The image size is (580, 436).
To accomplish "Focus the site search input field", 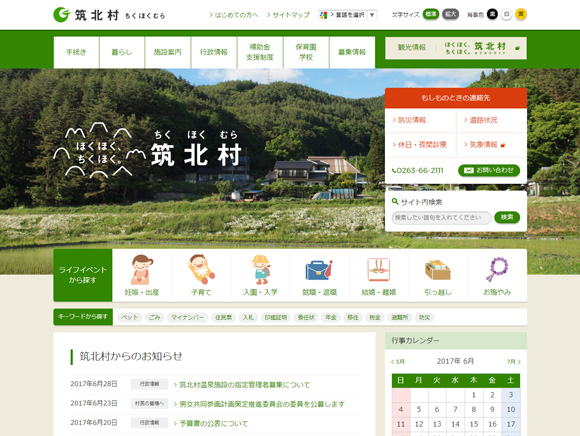I will [x=441, y=217].
